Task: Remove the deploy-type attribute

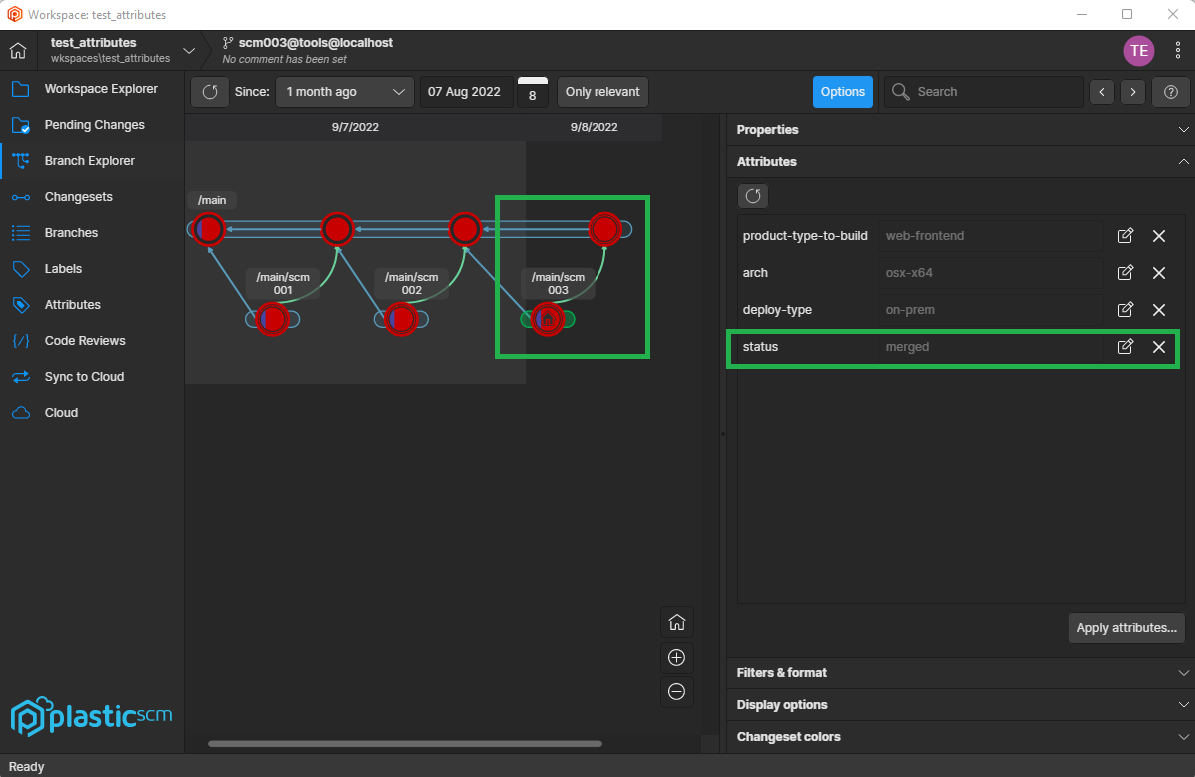Action: point(1159,309)
